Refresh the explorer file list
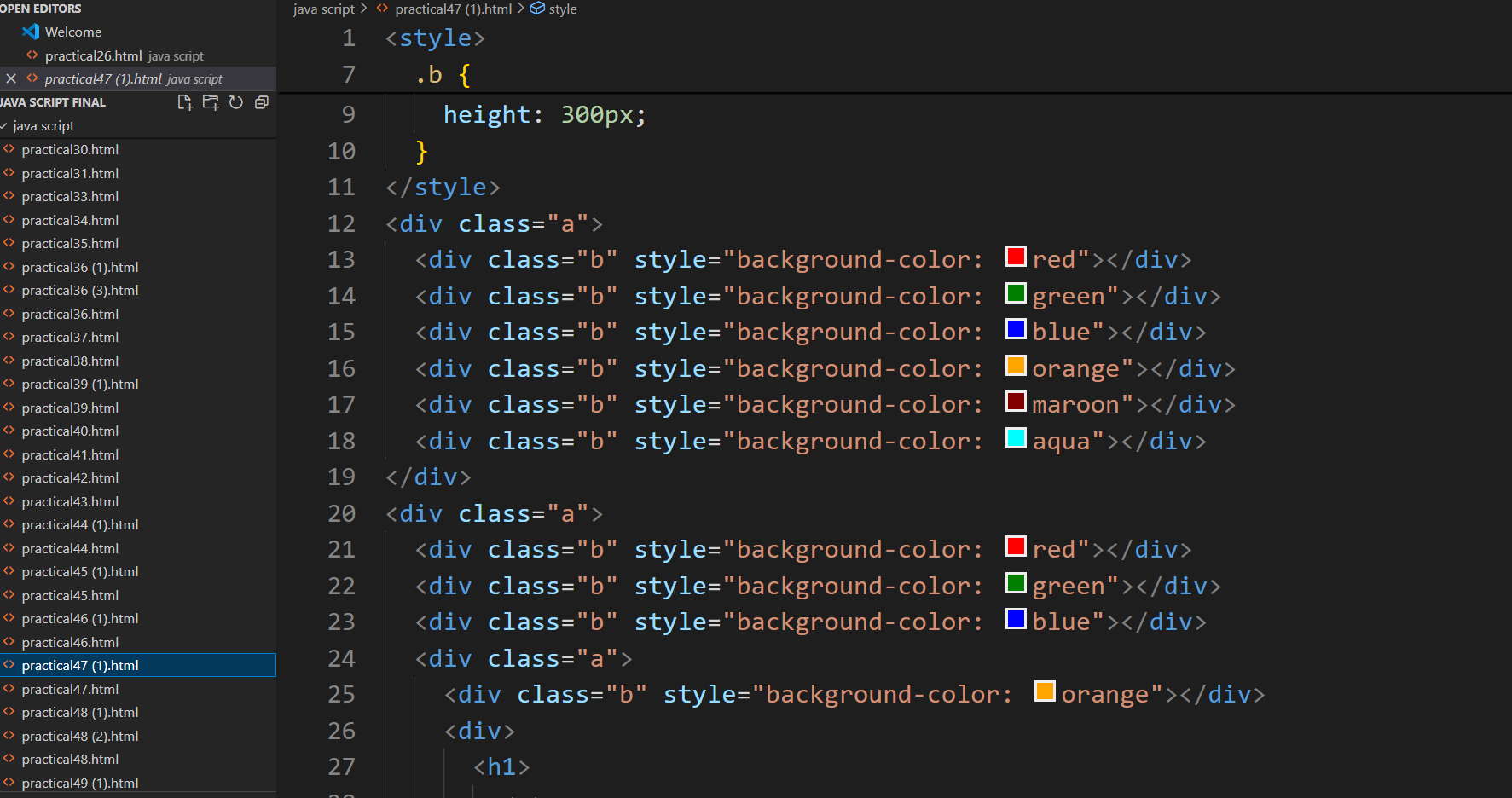 [x=236, y=102]
